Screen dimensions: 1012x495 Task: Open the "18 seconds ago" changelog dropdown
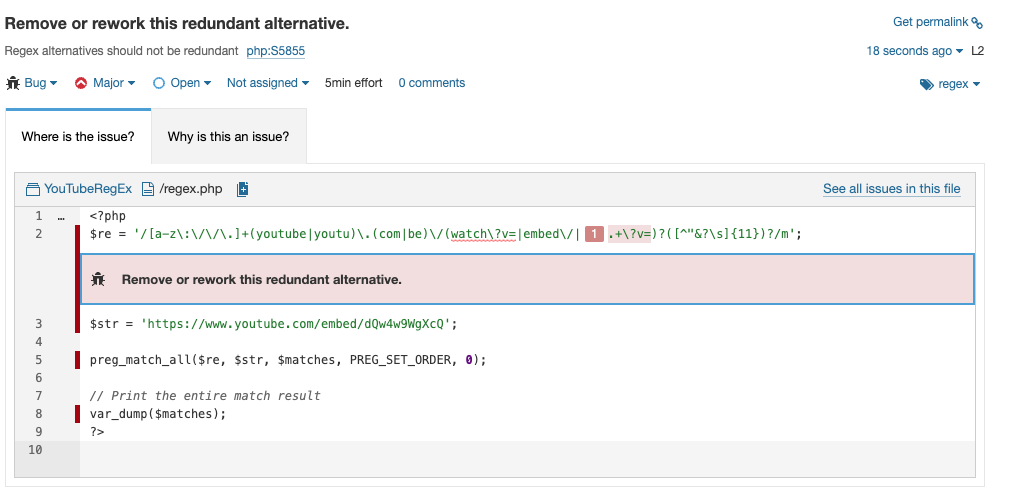point(914,51)
